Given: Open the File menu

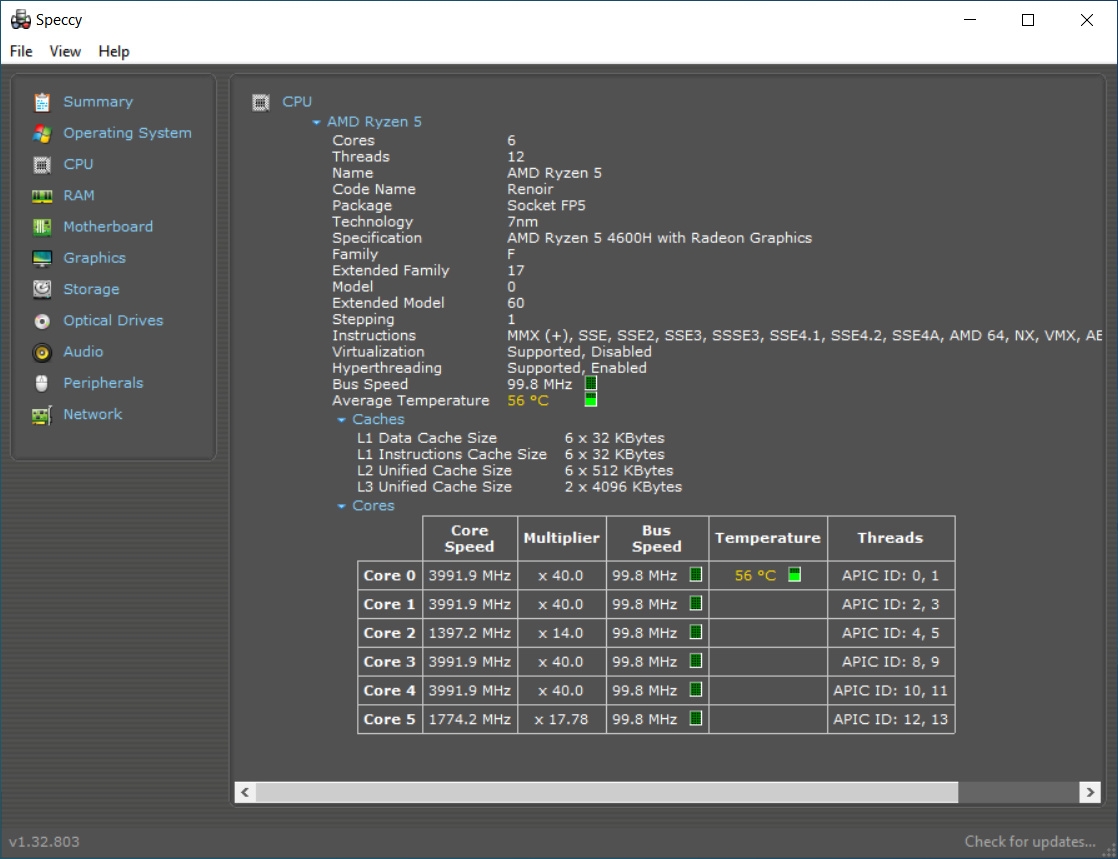Looking at the screenshot, I should point(21,51).
